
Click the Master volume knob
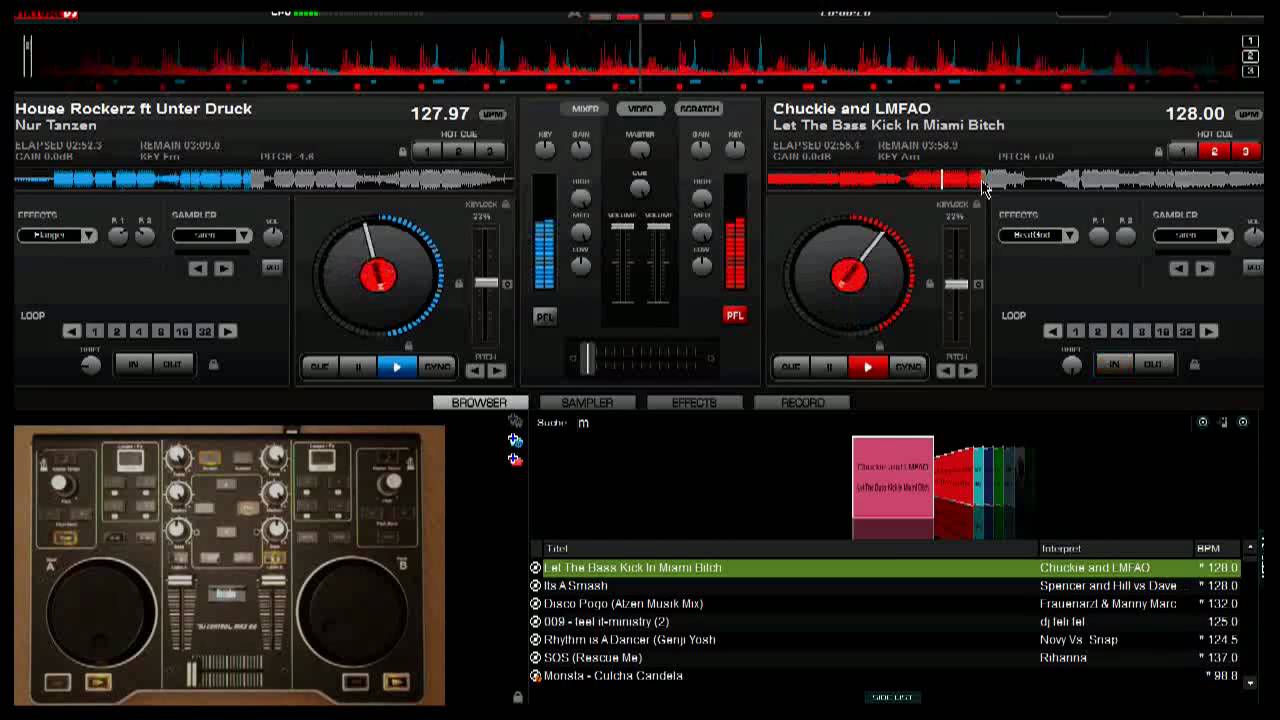point(640,150)
